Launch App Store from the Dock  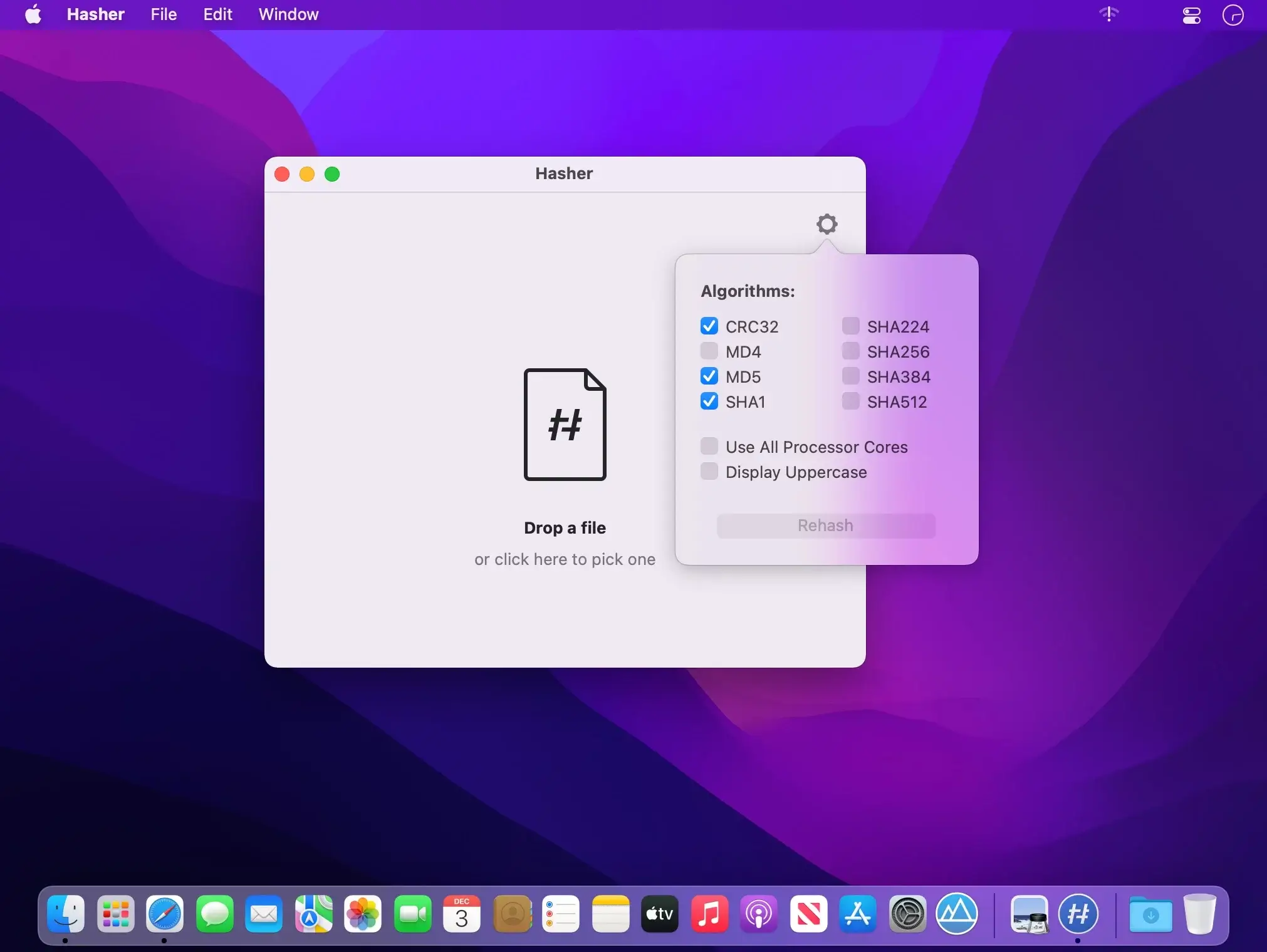[858, 914]
